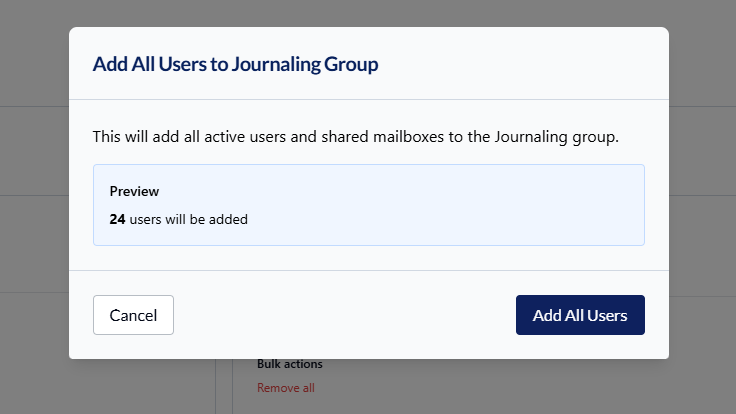Select the bold 24 user count

tap(117, 219)
